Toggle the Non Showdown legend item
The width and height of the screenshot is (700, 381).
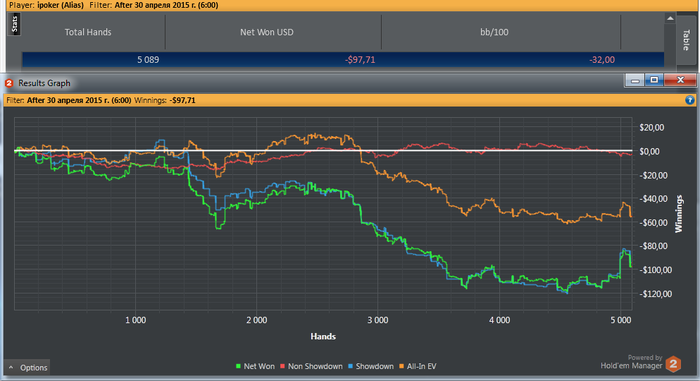coord(311,366)
